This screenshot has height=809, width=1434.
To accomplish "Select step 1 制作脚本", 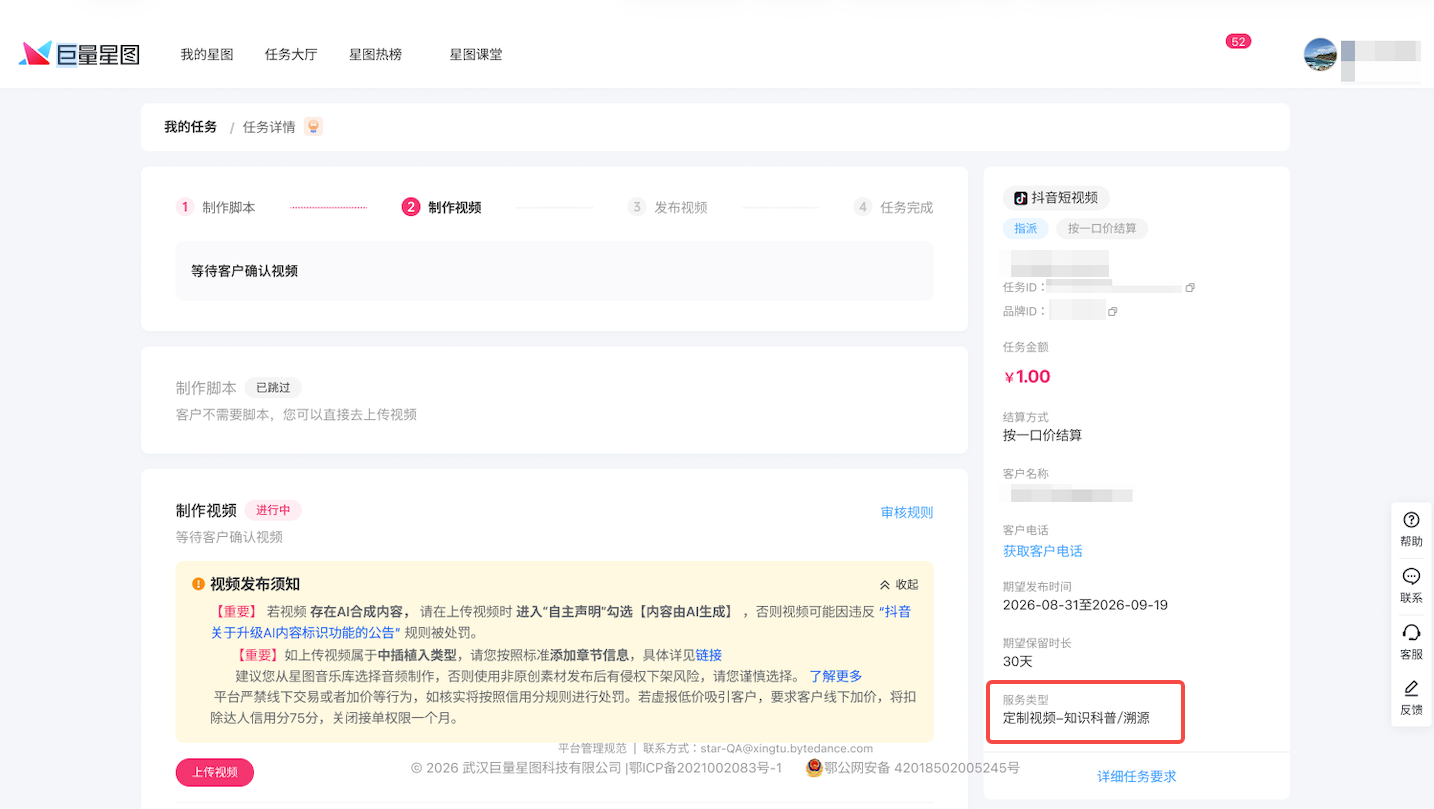I will pyautogui.click(x=216, y=207).
